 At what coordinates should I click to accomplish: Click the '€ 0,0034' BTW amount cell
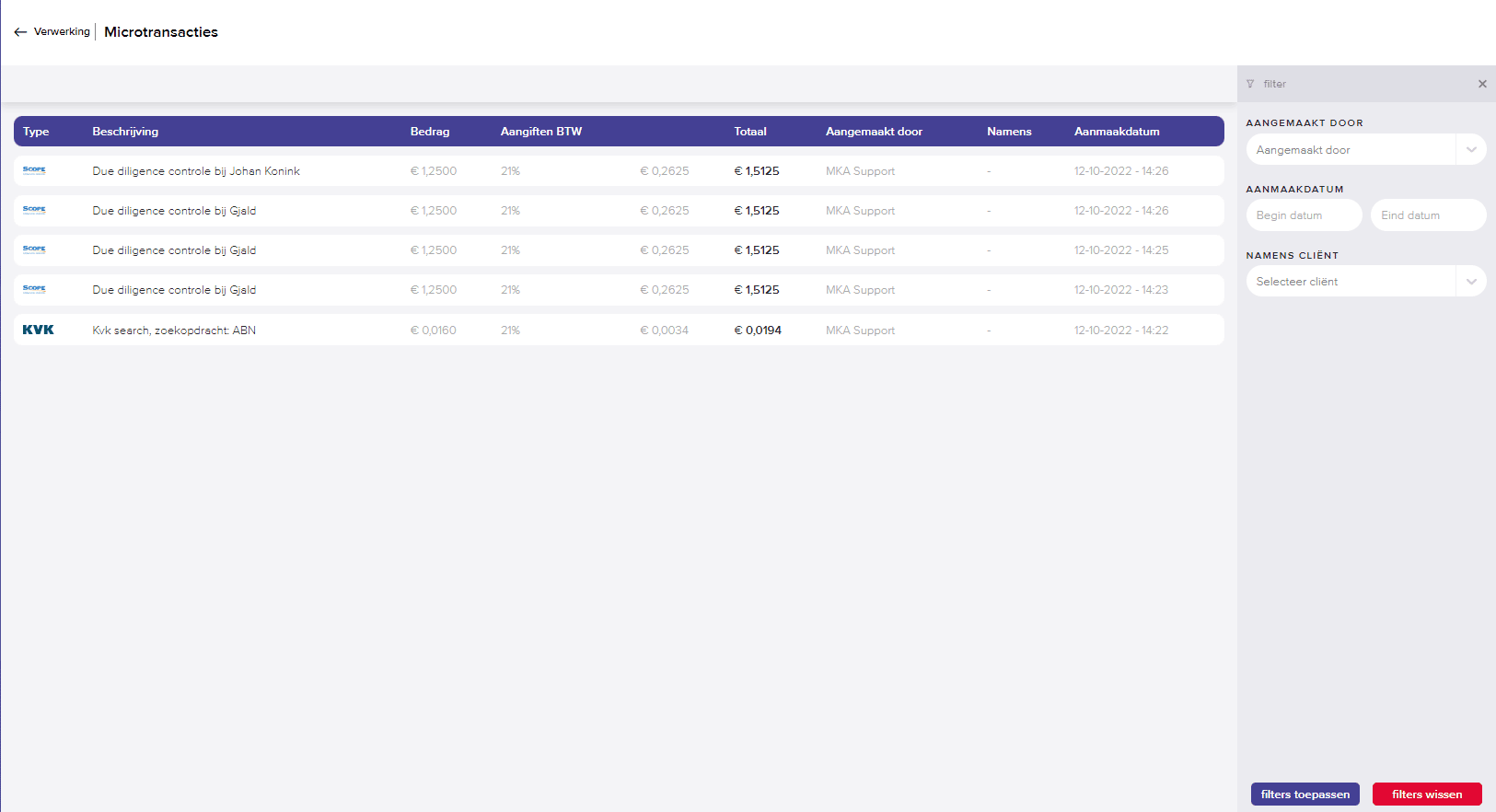pos(665,331)
